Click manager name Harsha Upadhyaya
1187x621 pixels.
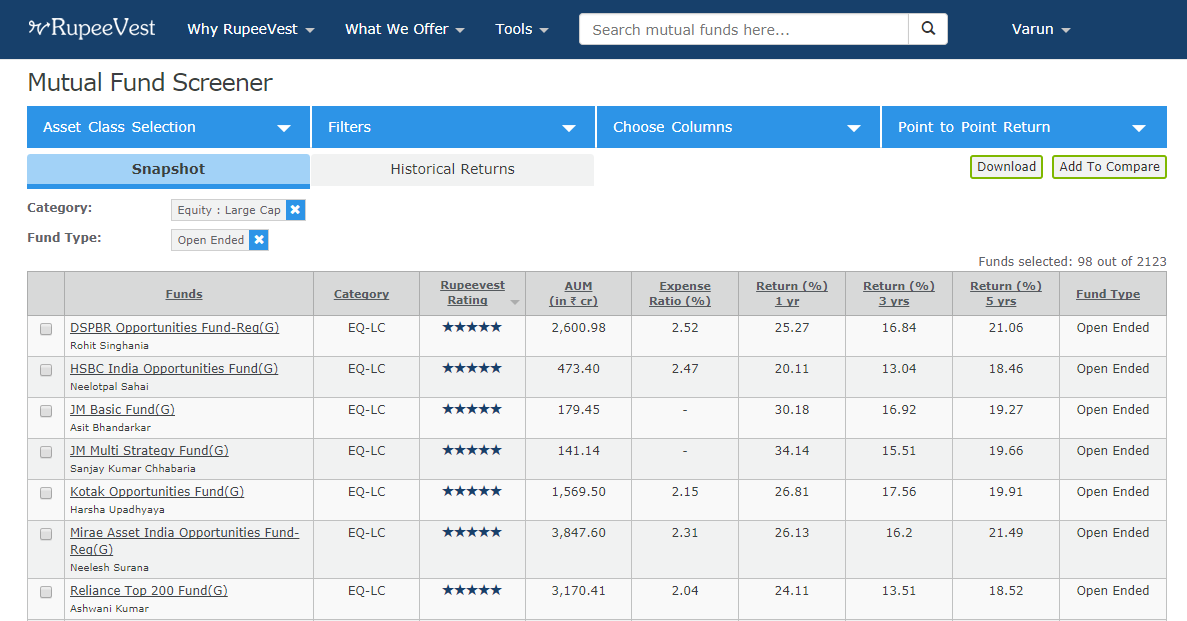pyautogui.click(x=117, y=509)
